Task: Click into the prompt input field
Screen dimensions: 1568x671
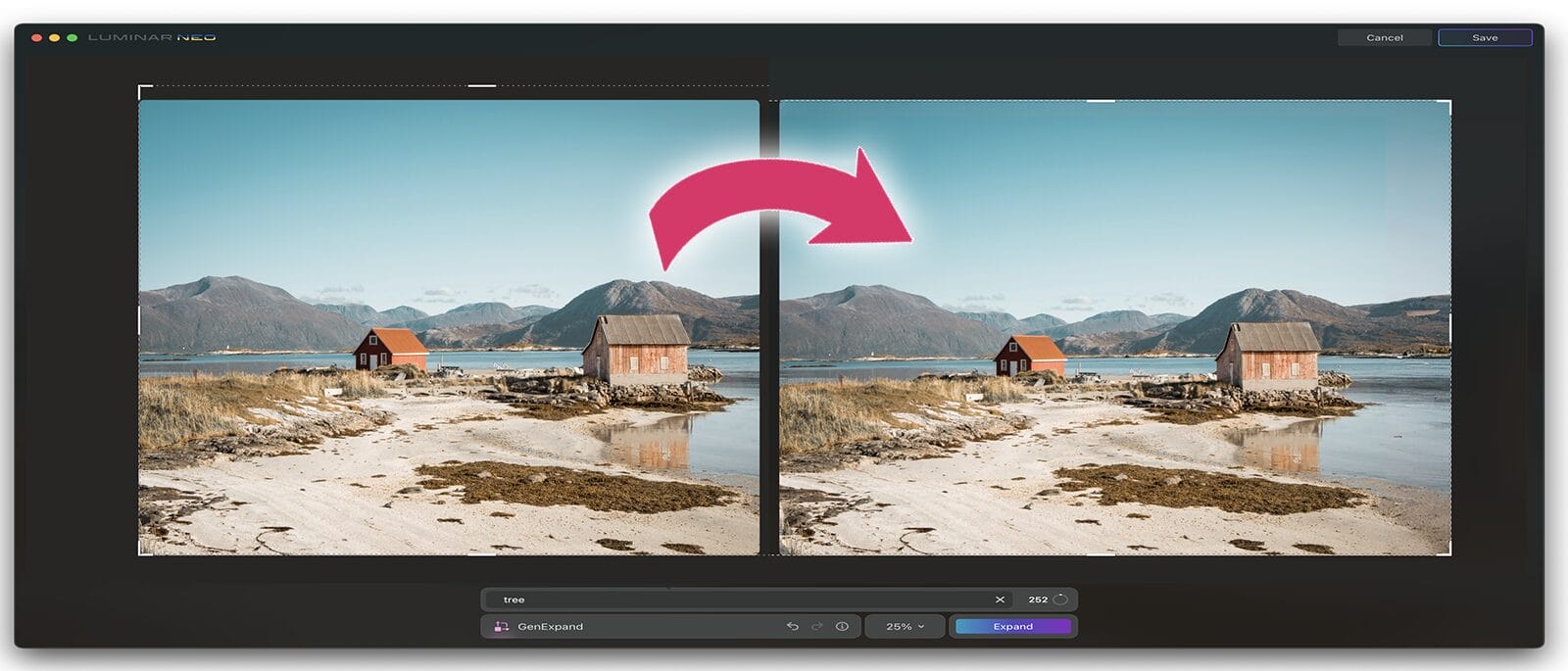Action: 735,599
